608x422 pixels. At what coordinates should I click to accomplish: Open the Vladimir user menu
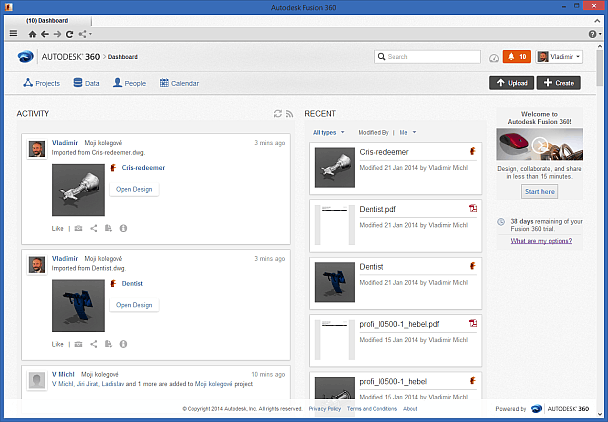click(x=559, y=57)
